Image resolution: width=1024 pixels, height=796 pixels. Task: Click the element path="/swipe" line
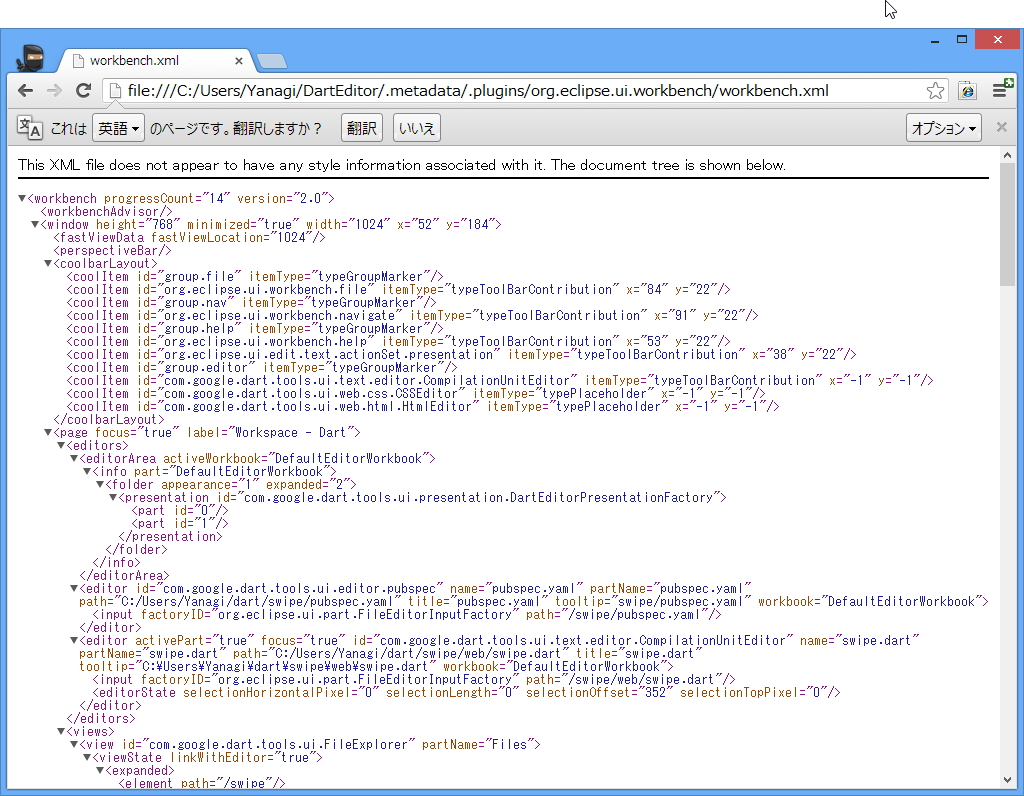tap(202, 783)
